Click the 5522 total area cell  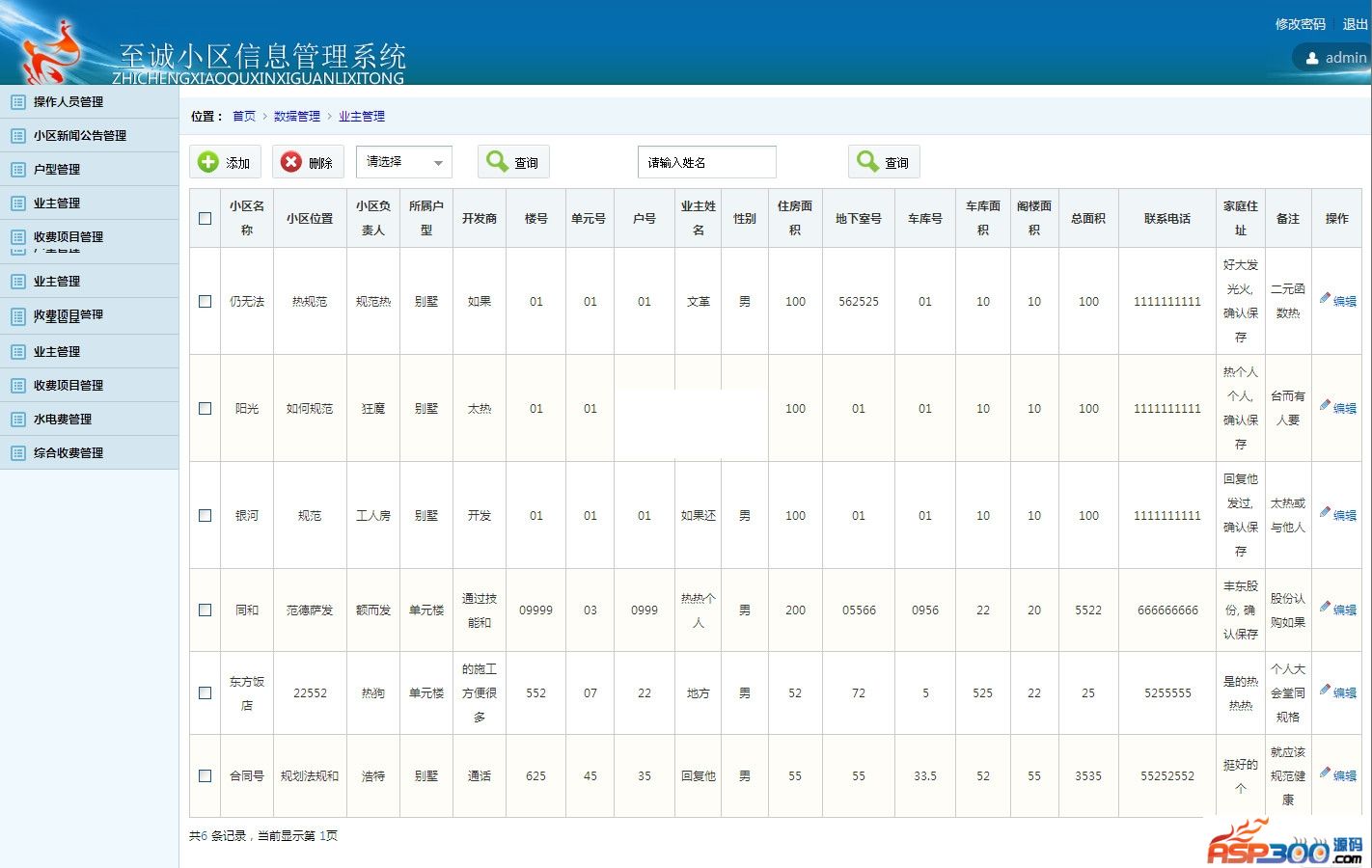click(1088, 610)
